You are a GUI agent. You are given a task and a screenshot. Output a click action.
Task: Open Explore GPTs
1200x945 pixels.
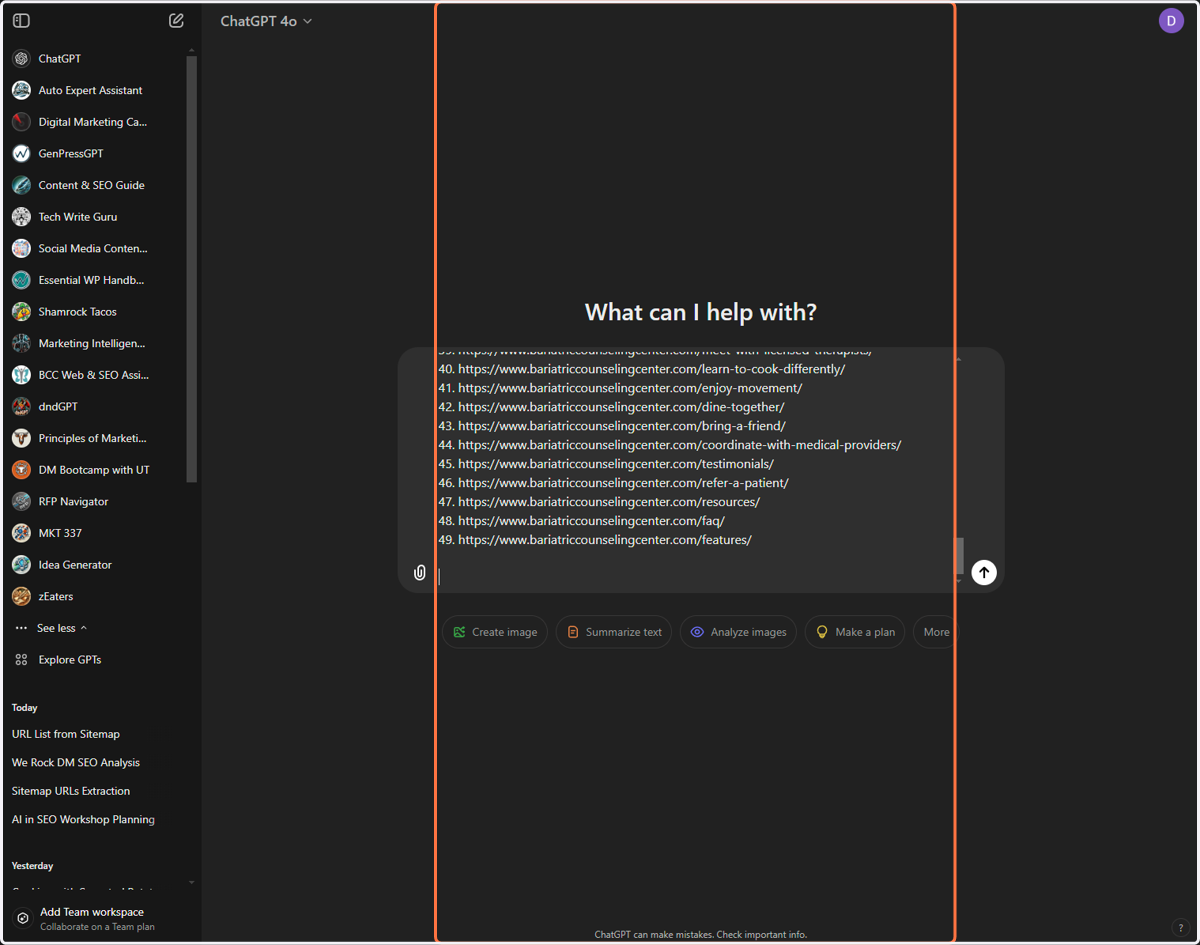tap(69, 660)
